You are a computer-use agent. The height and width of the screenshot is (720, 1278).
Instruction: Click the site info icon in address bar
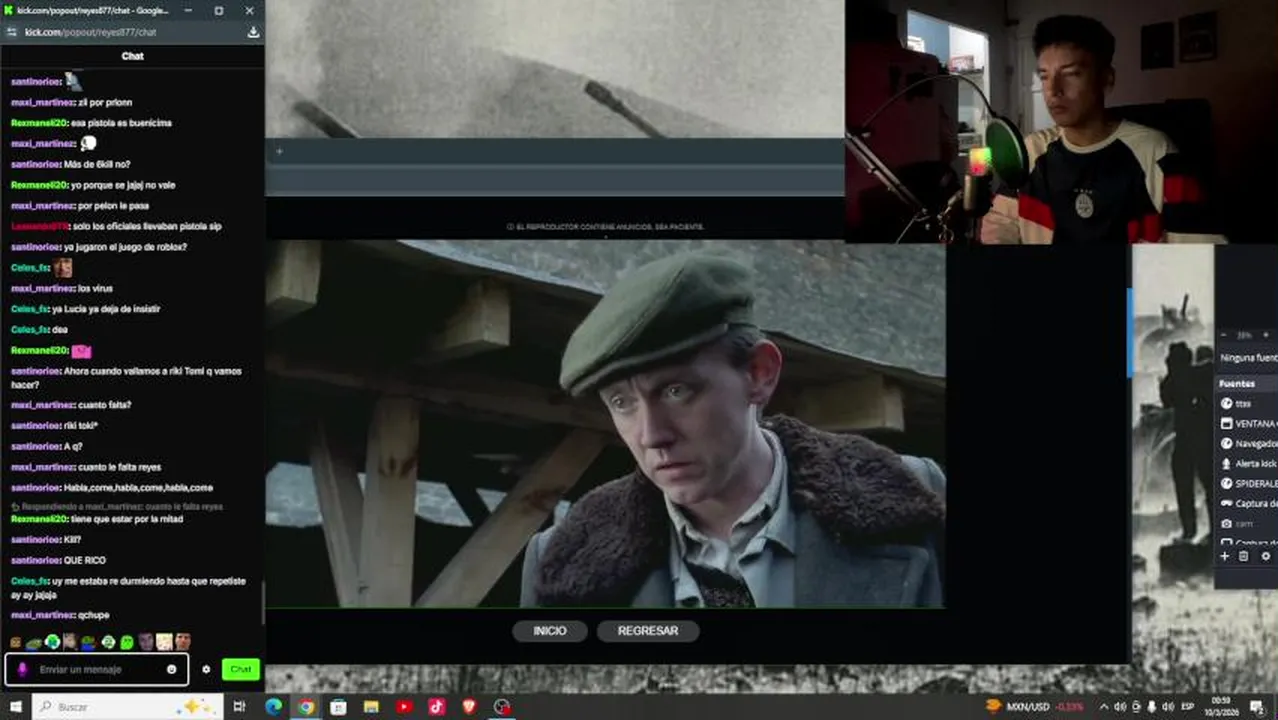point(12,32)
